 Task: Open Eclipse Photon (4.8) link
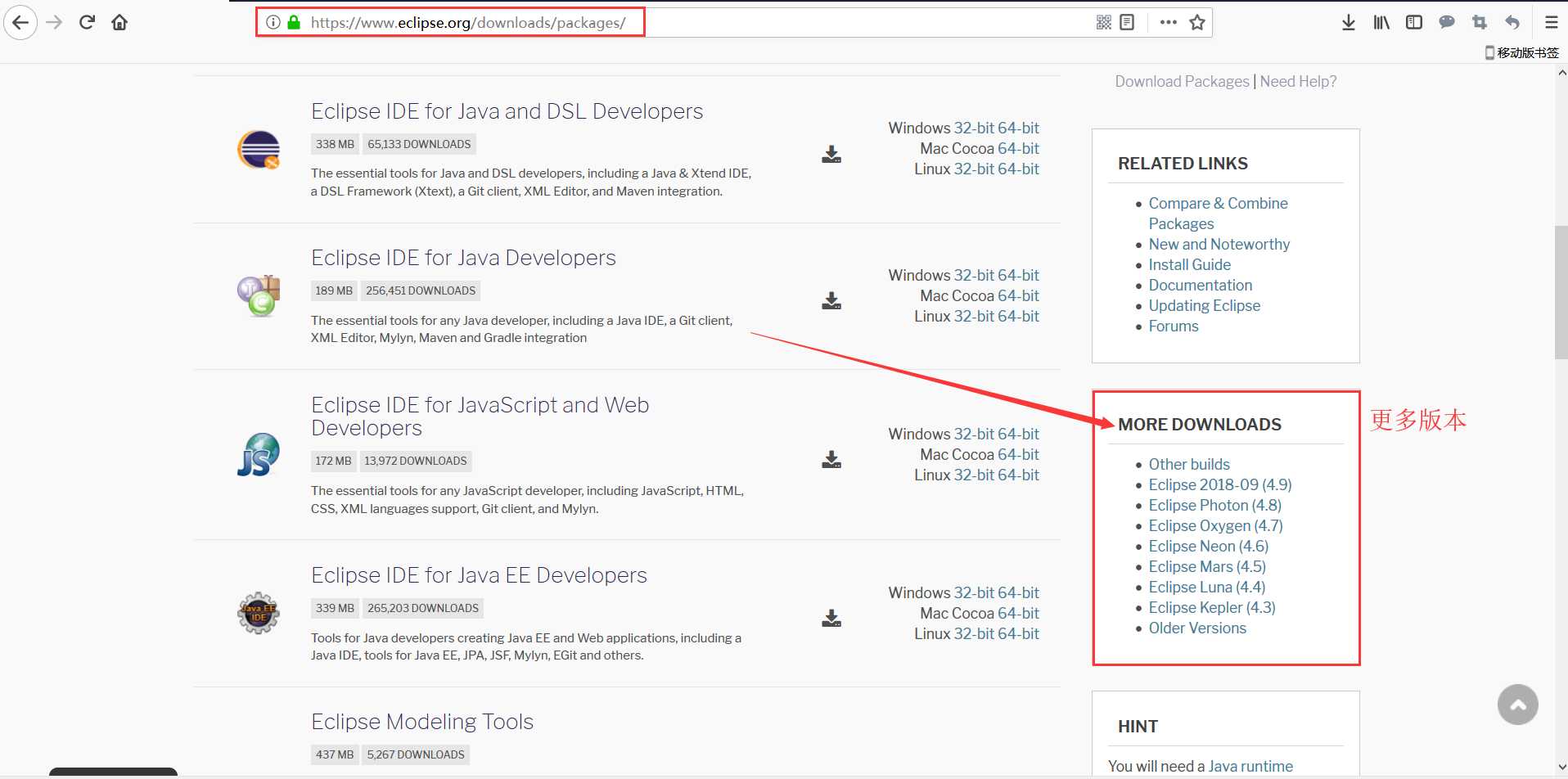point(1214,505)
